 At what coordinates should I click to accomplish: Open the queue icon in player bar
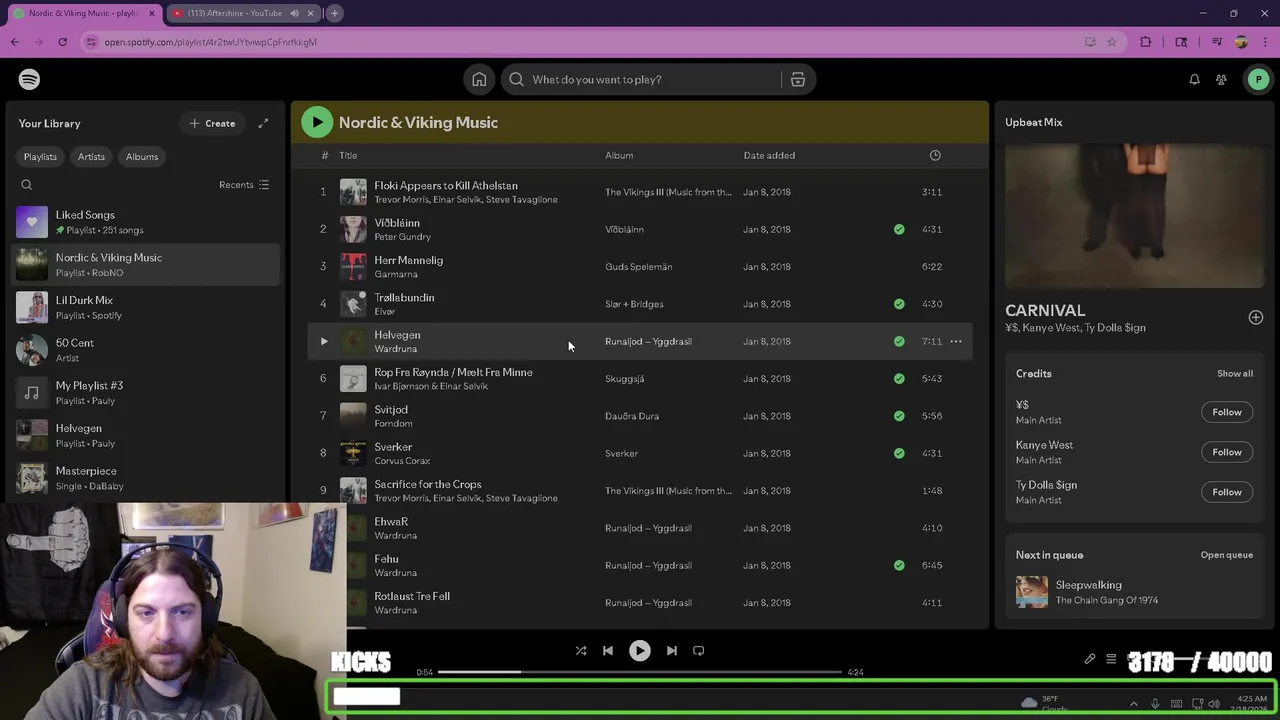coord(1111,659)
